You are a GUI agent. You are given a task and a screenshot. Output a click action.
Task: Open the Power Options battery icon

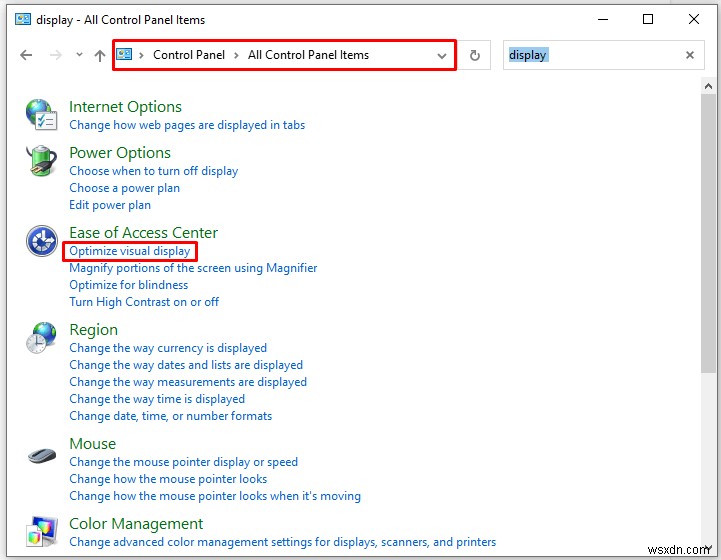pos(41,162)
